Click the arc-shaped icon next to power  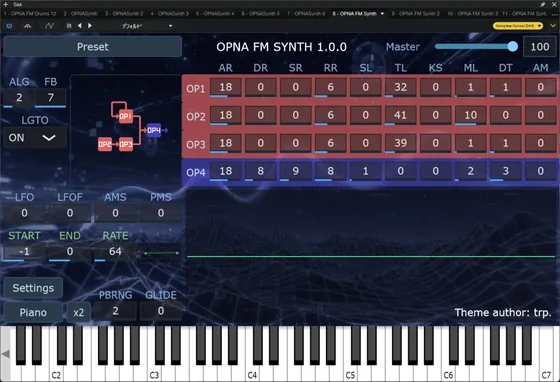[28, 26]
